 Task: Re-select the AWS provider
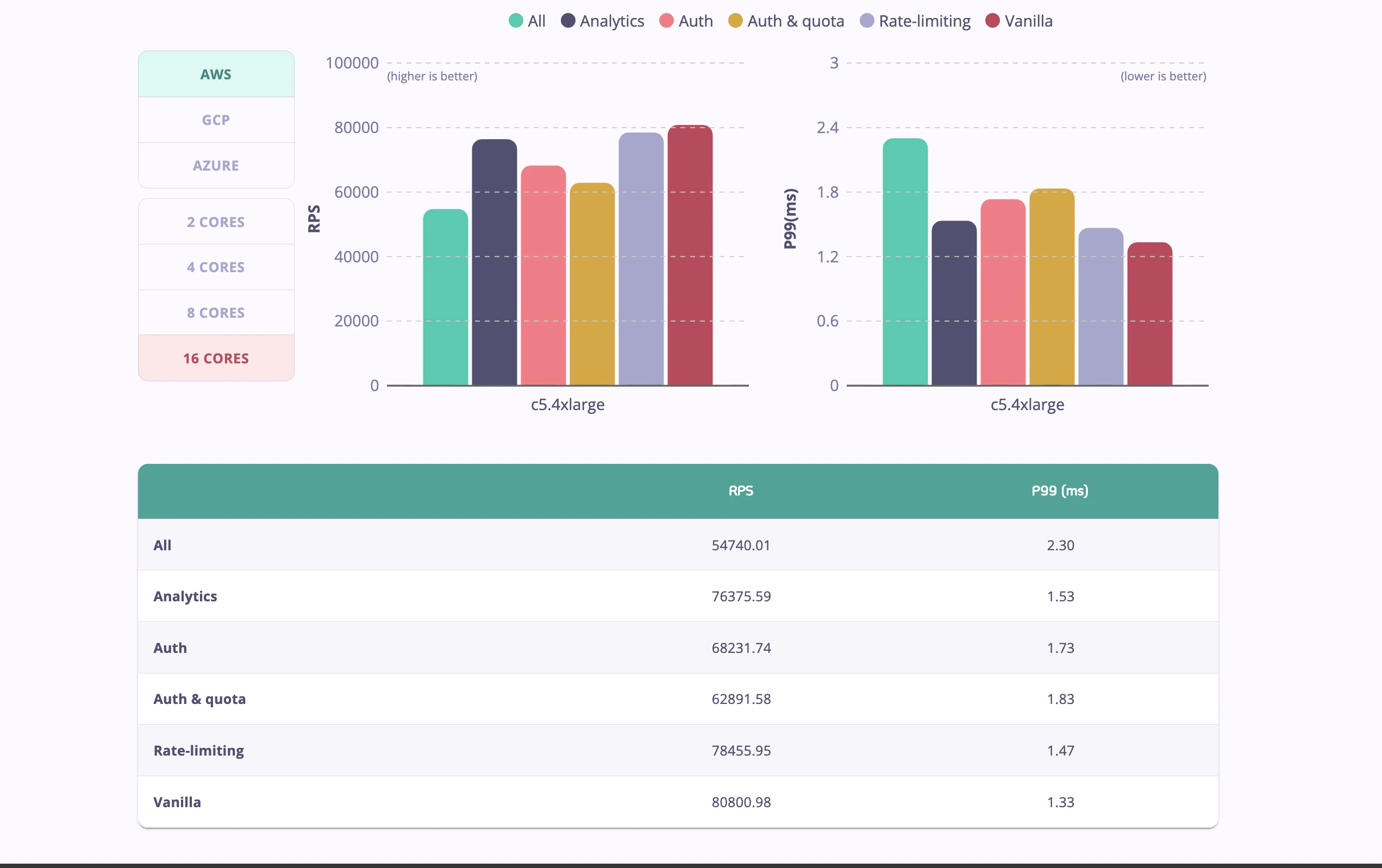pyautogui.click(x=216, y=73)
